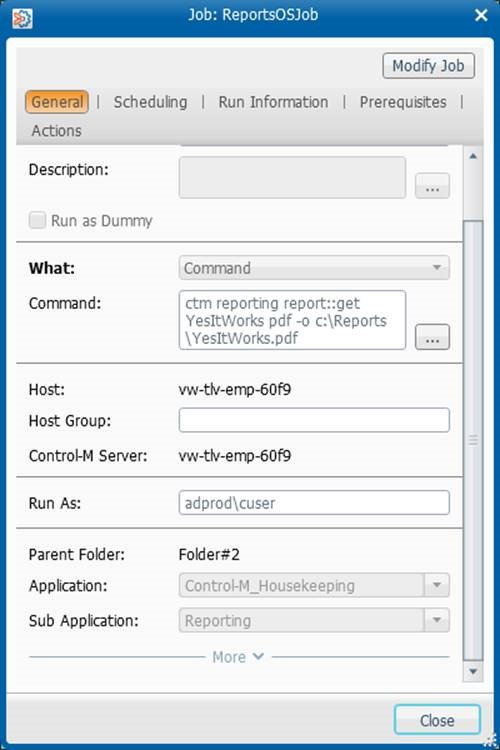Expand the Sub Application dropdown arrow

pos(436,620)
